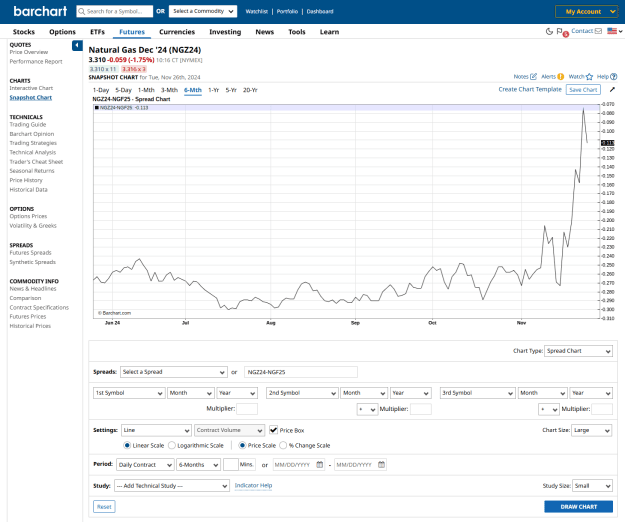
Task: Open the Chart Type dropdown
Action: [x=578, y=351]
